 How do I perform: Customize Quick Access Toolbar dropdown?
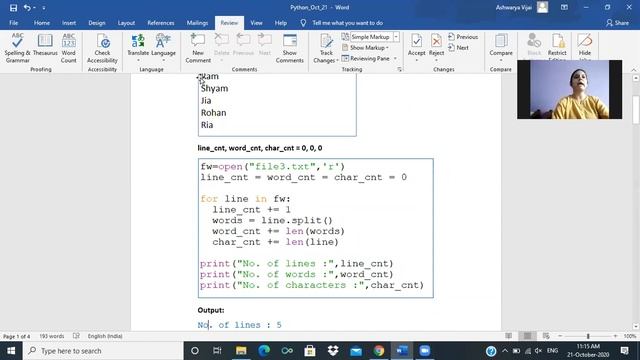click(44, 7)
